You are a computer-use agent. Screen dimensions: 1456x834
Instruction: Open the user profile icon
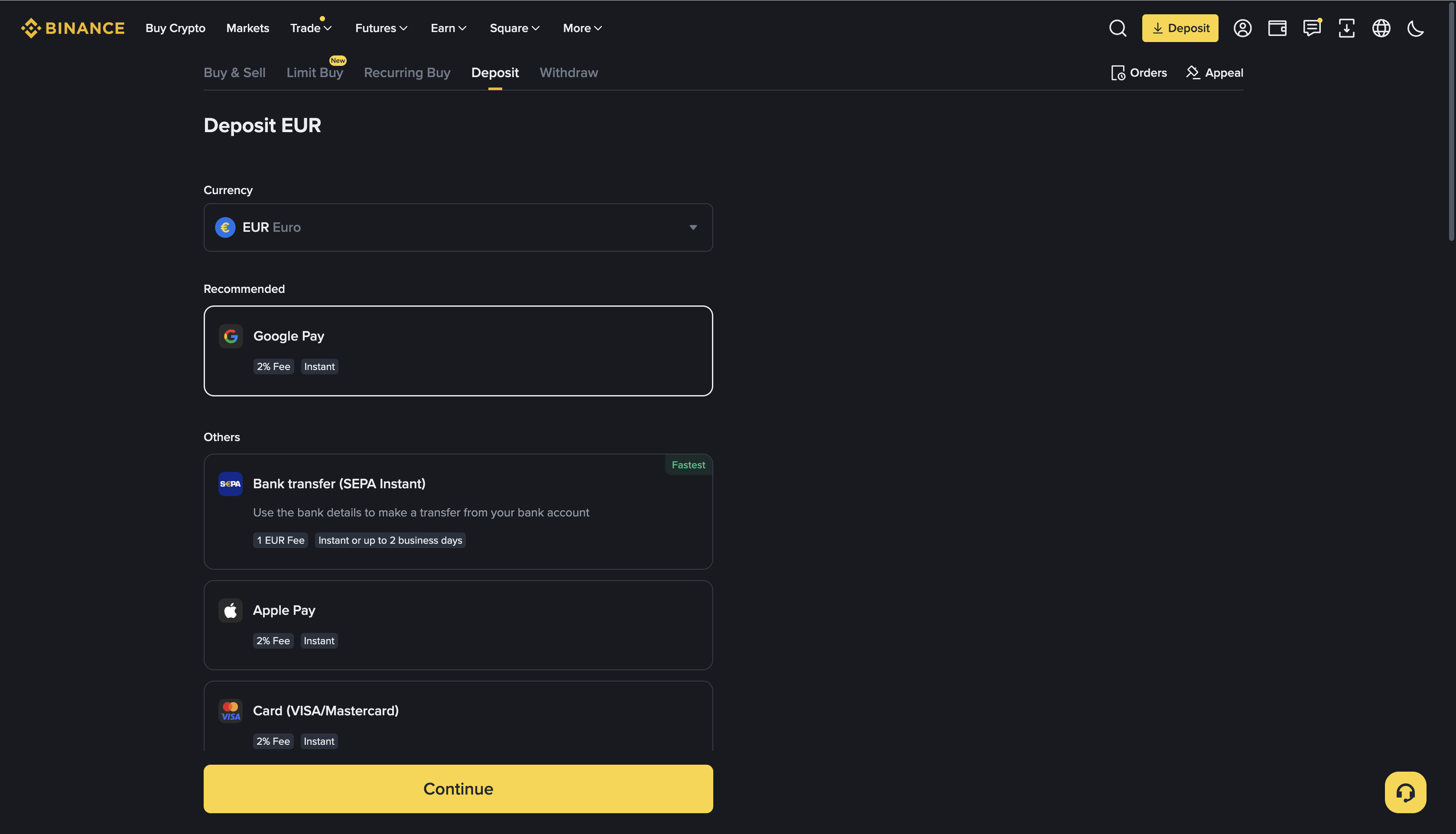[x=1242, y=28]
